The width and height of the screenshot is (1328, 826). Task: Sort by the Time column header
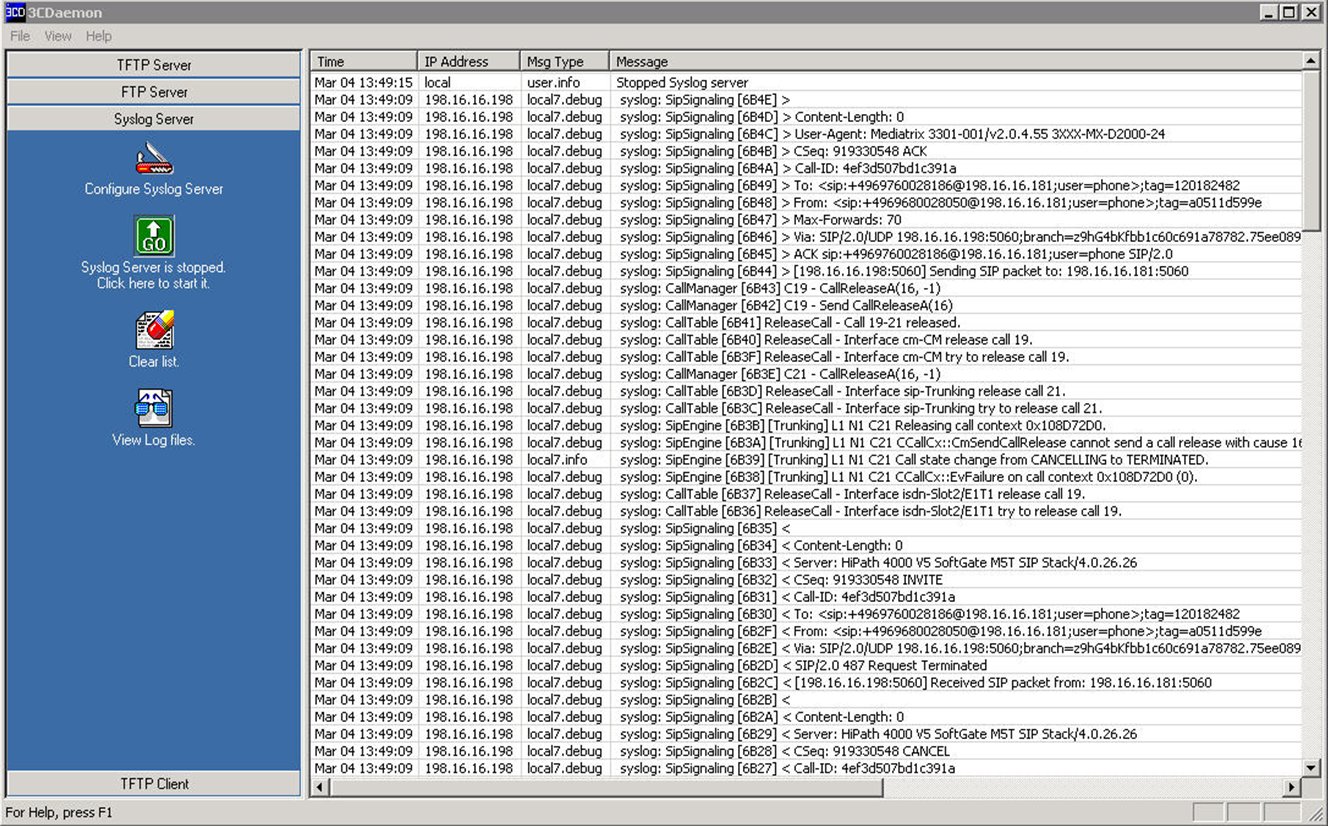[364, 62]
